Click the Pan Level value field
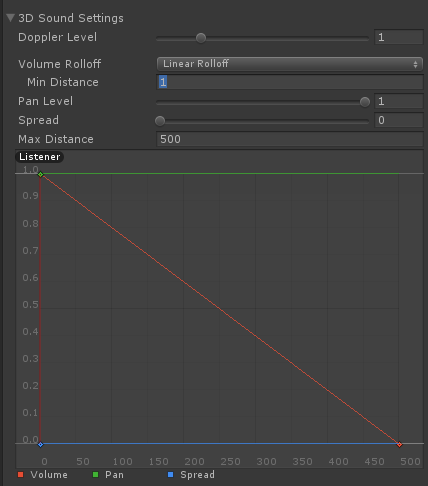This screenshot has height=486, width=428. point(399,101)
